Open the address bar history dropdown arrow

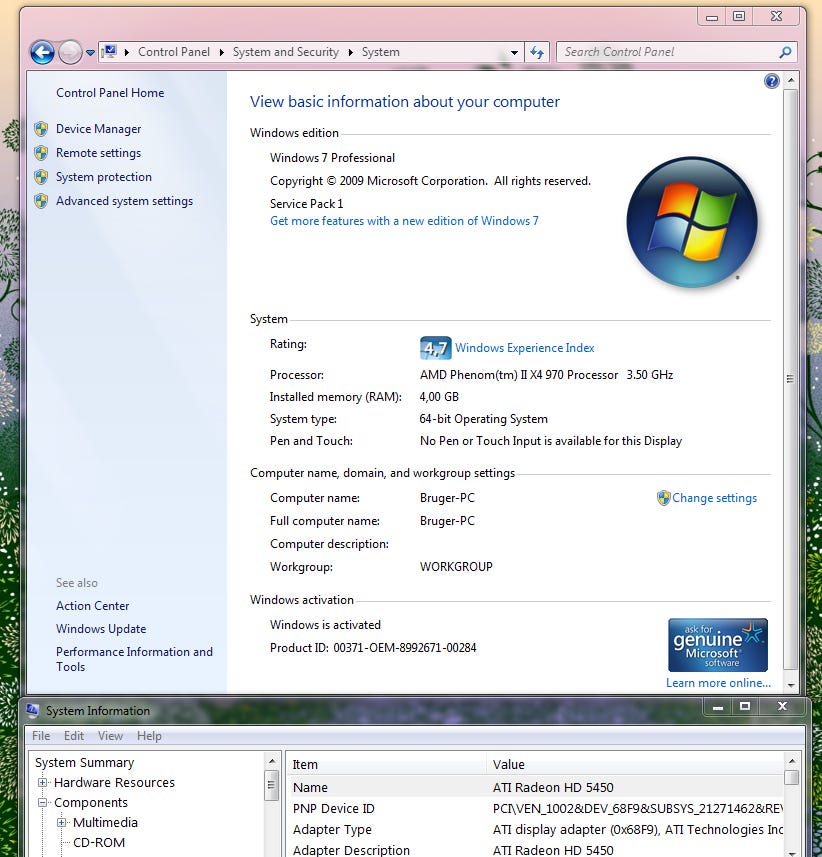point(515,52)
